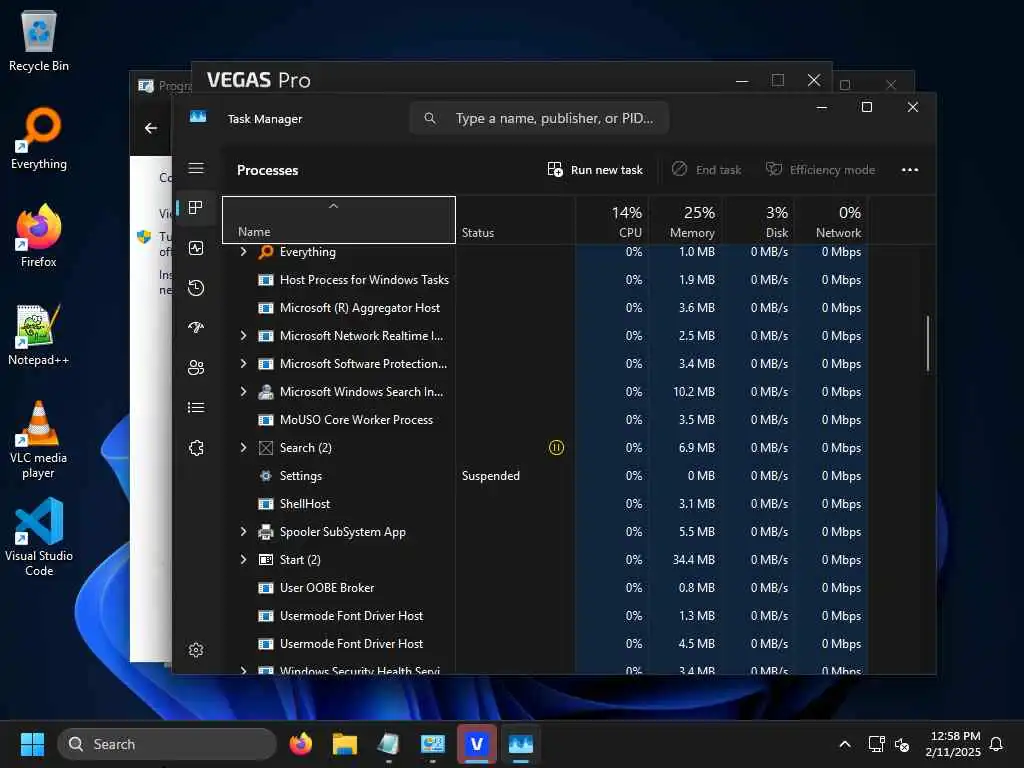Select the ShellHost process row
This screenshot has height=768, width=1024.
coord(545,504)
